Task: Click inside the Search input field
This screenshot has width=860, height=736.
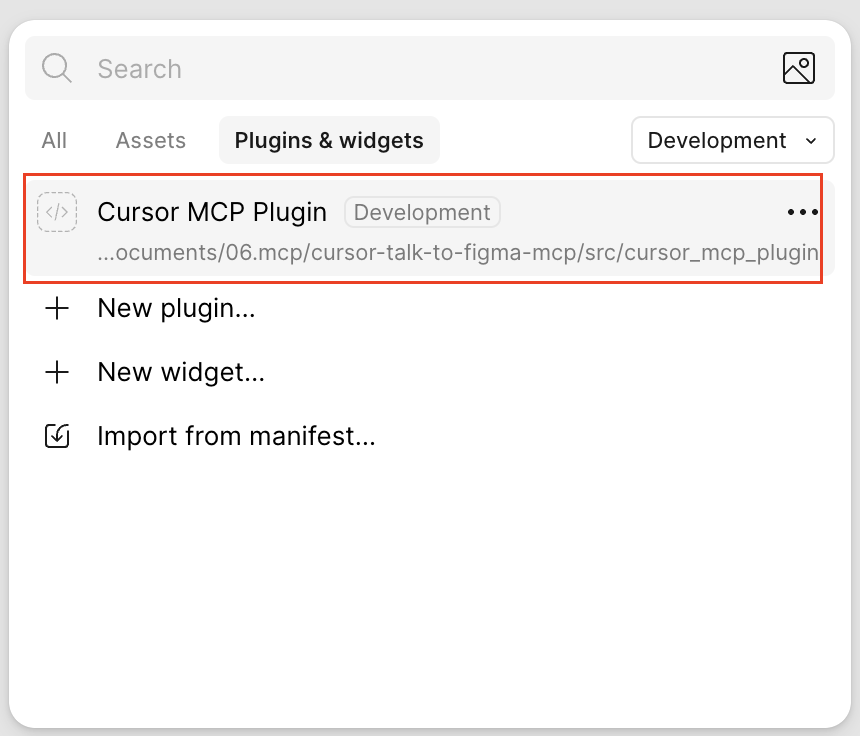Action: pyautogui.click(x=300, y=68)
